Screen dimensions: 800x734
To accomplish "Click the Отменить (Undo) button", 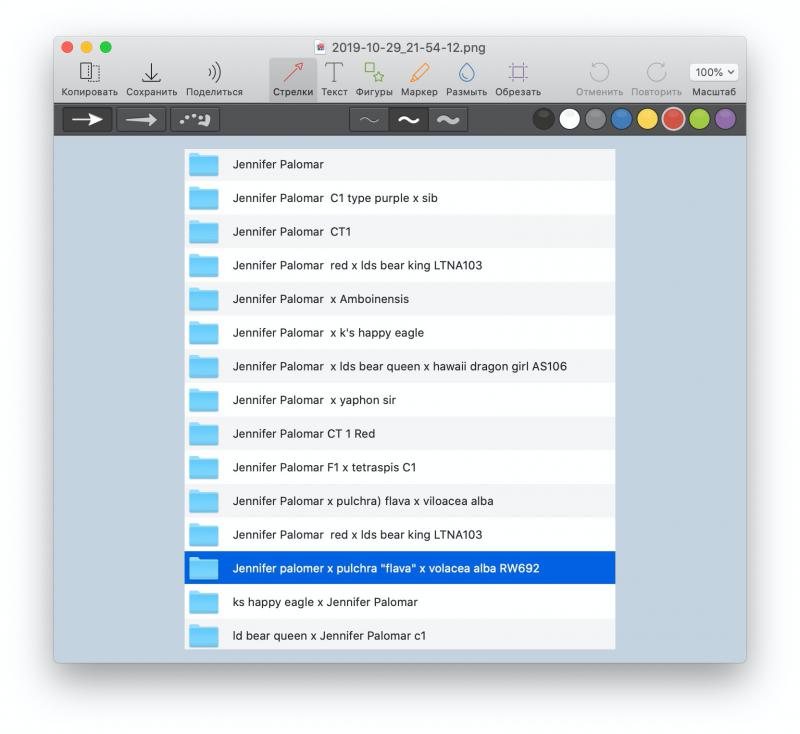I will (599, 73).
